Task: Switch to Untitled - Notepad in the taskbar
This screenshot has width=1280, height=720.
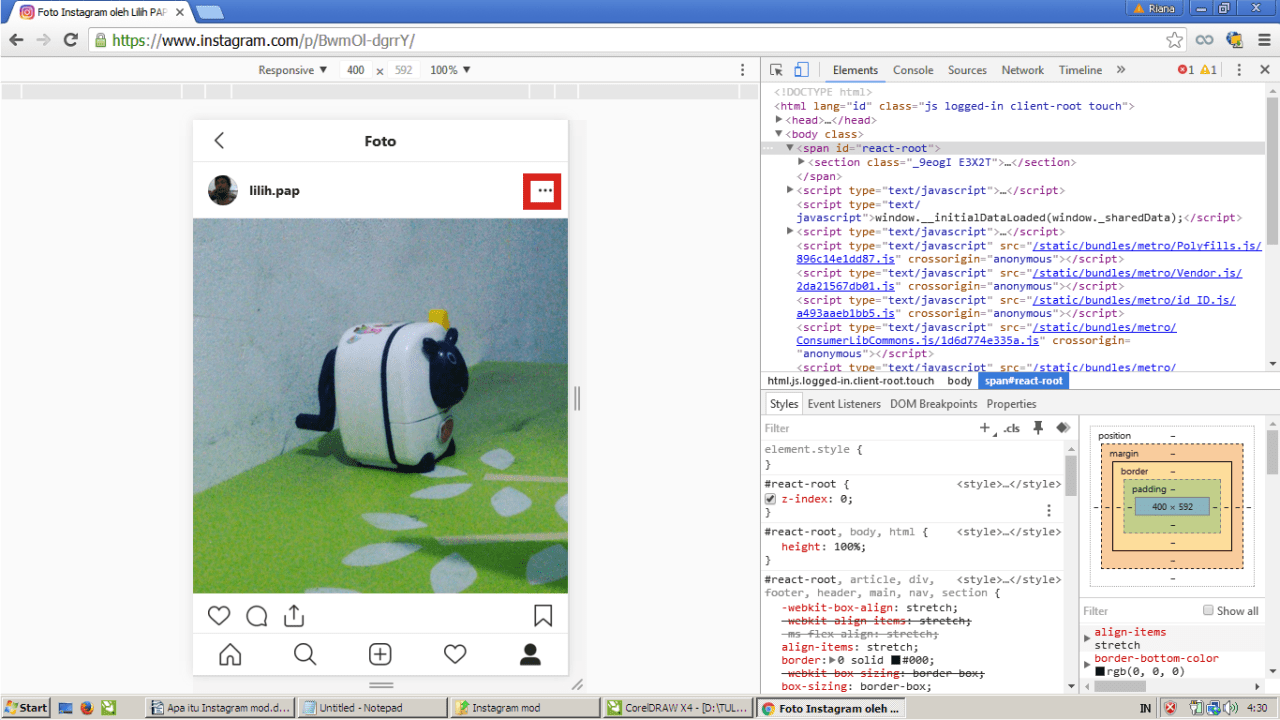Action: [372, 708]
